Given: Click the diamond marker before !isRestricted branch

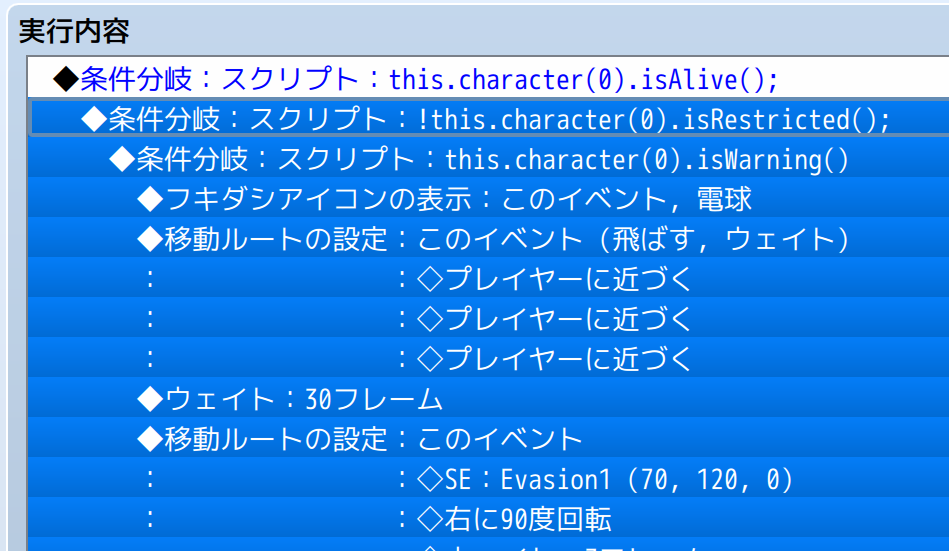Looking at the screenshot, I should pos(93,119).
